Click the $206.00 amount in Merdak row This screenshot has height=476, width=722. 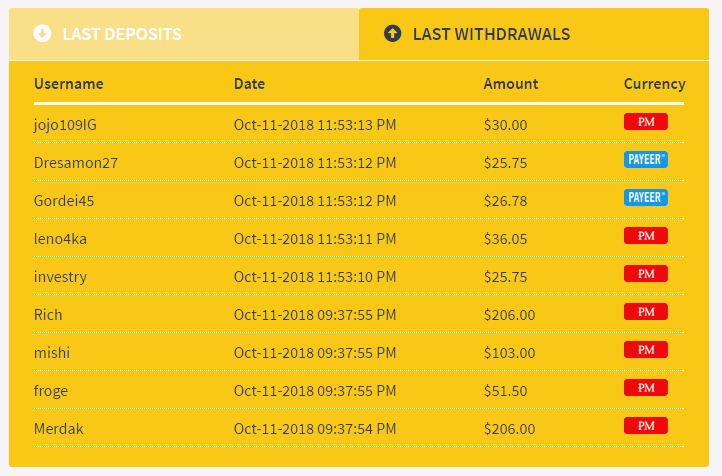[509, 428]
